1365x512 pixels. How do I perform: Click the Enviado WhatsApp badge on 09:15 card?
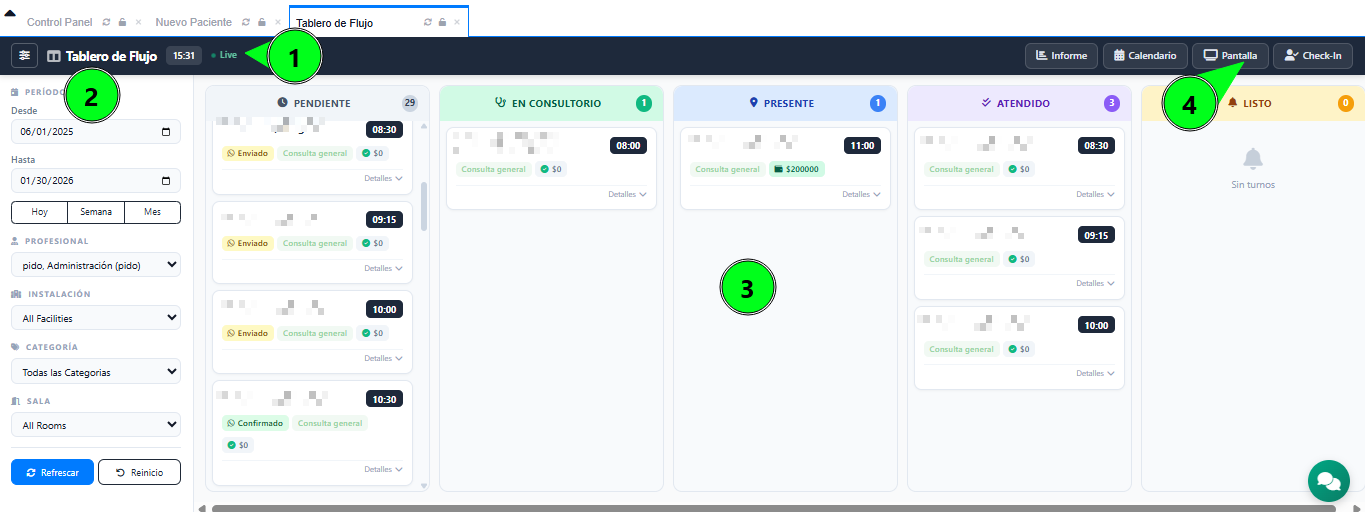tap(247, 243)
